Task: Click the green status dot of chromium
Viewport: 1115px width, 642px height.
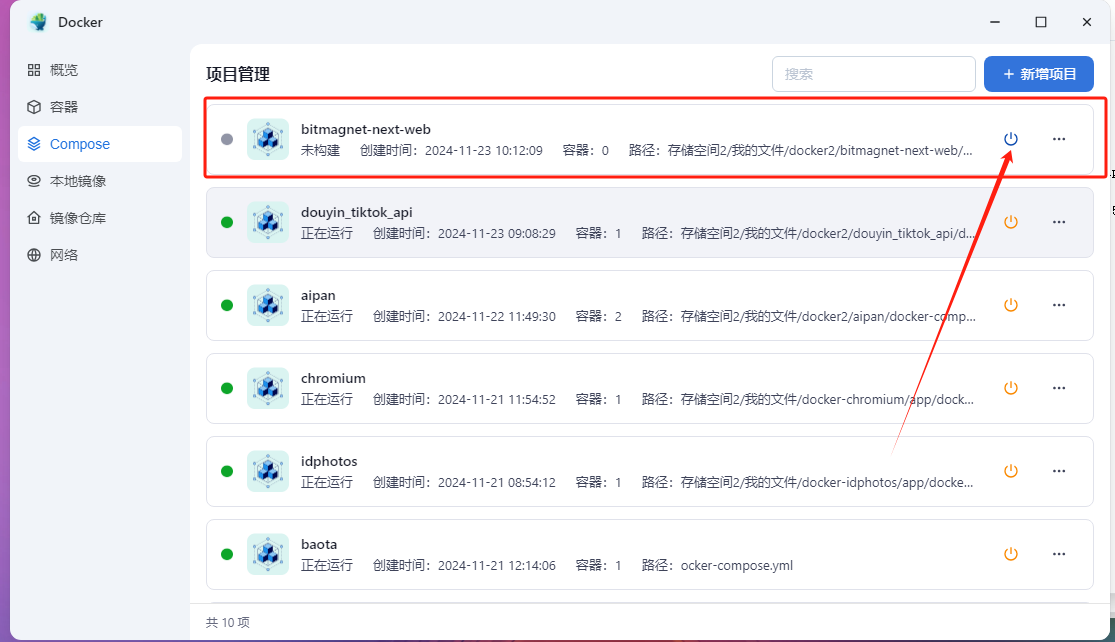Action: (x=227, y=388)
